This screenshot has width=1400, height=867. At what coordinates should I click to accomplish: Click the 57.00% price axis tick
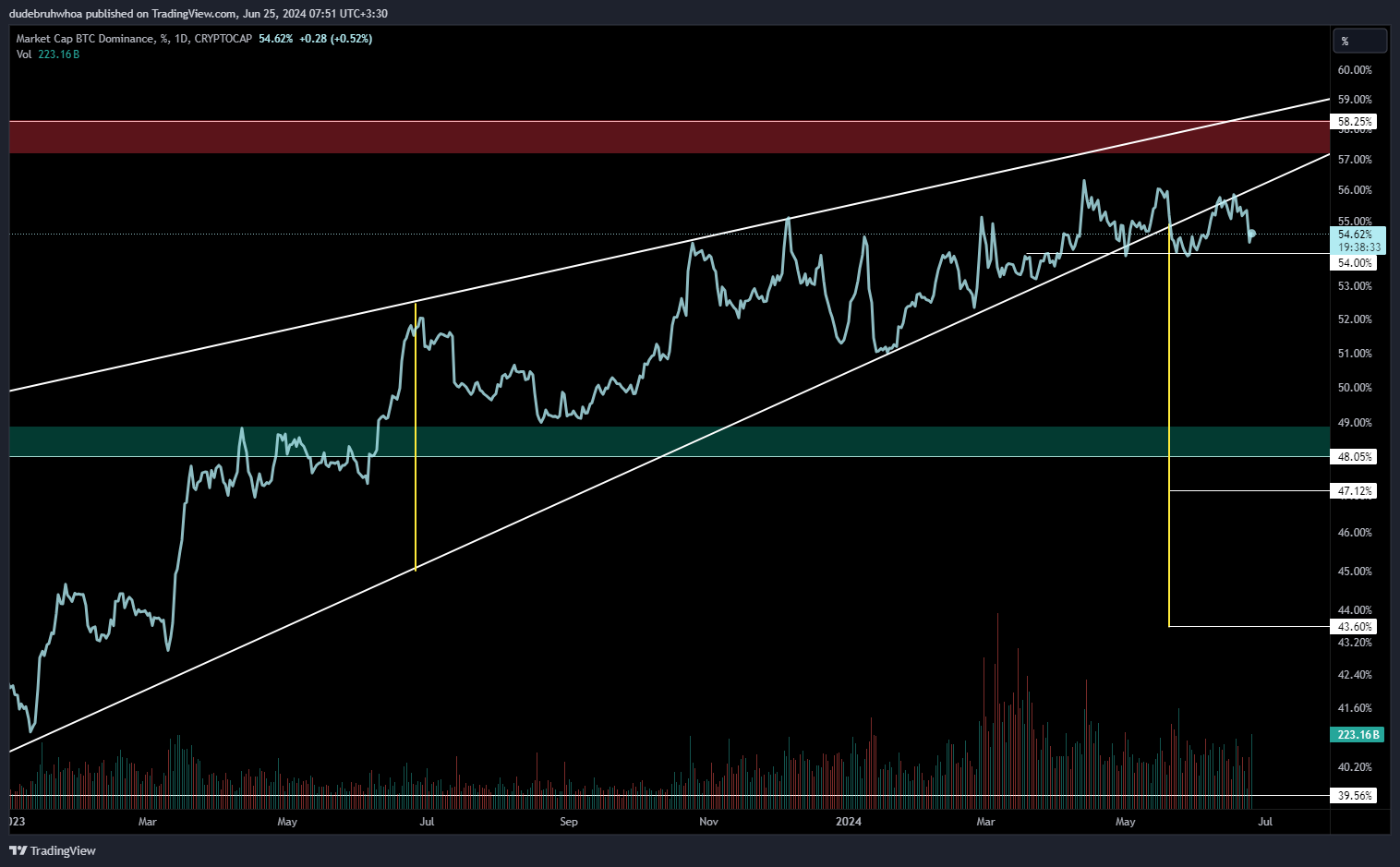(1355, 160)
